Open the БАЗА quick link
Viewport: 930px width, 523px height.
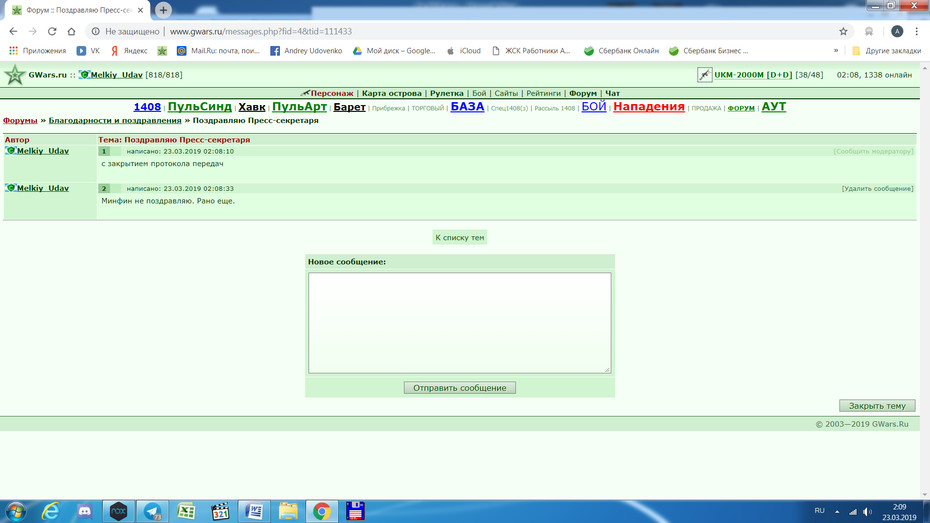pos(467,107)
